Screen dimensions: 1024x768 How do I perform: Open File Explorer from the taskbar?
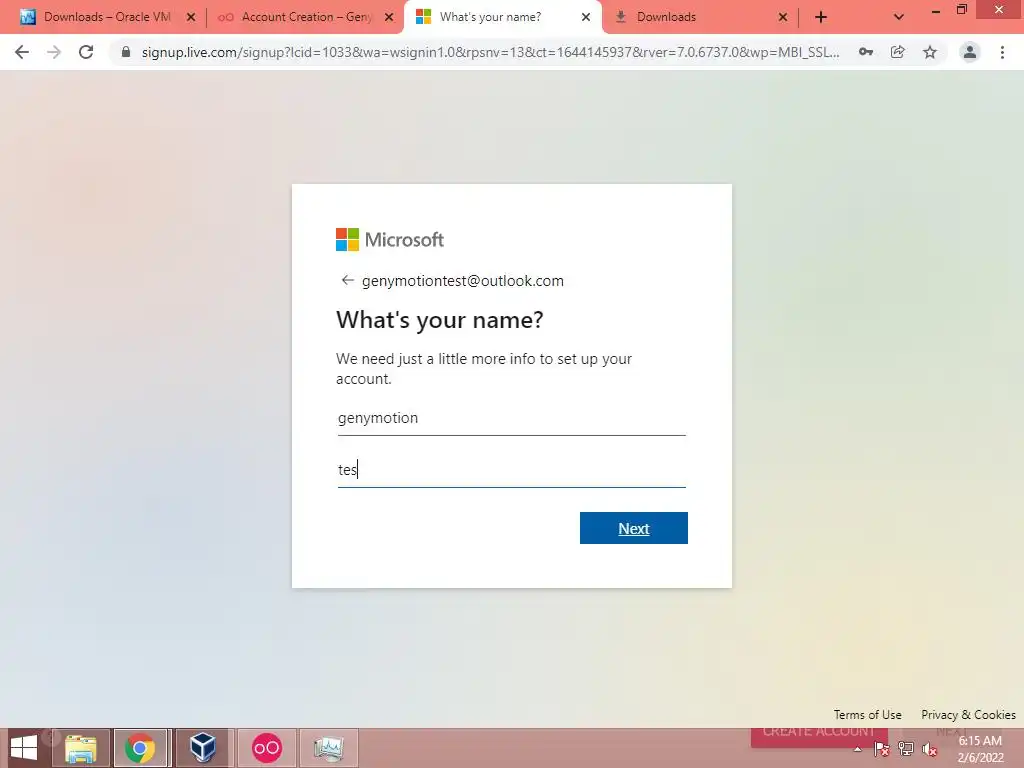coord(80,748)
